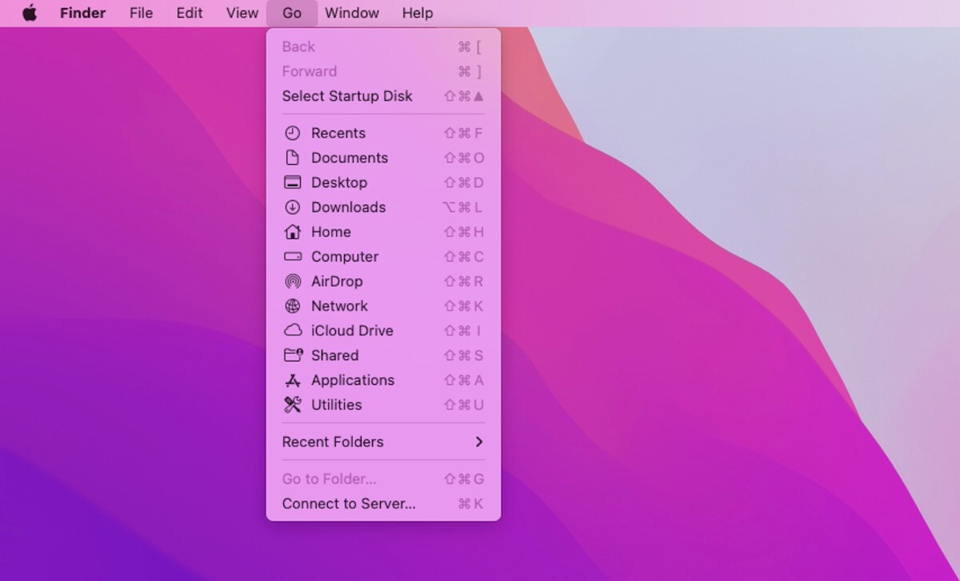The height and width of the screenshot is (581, 960).
Task: Click the Network globe icon
Action: tap(293, 305)
